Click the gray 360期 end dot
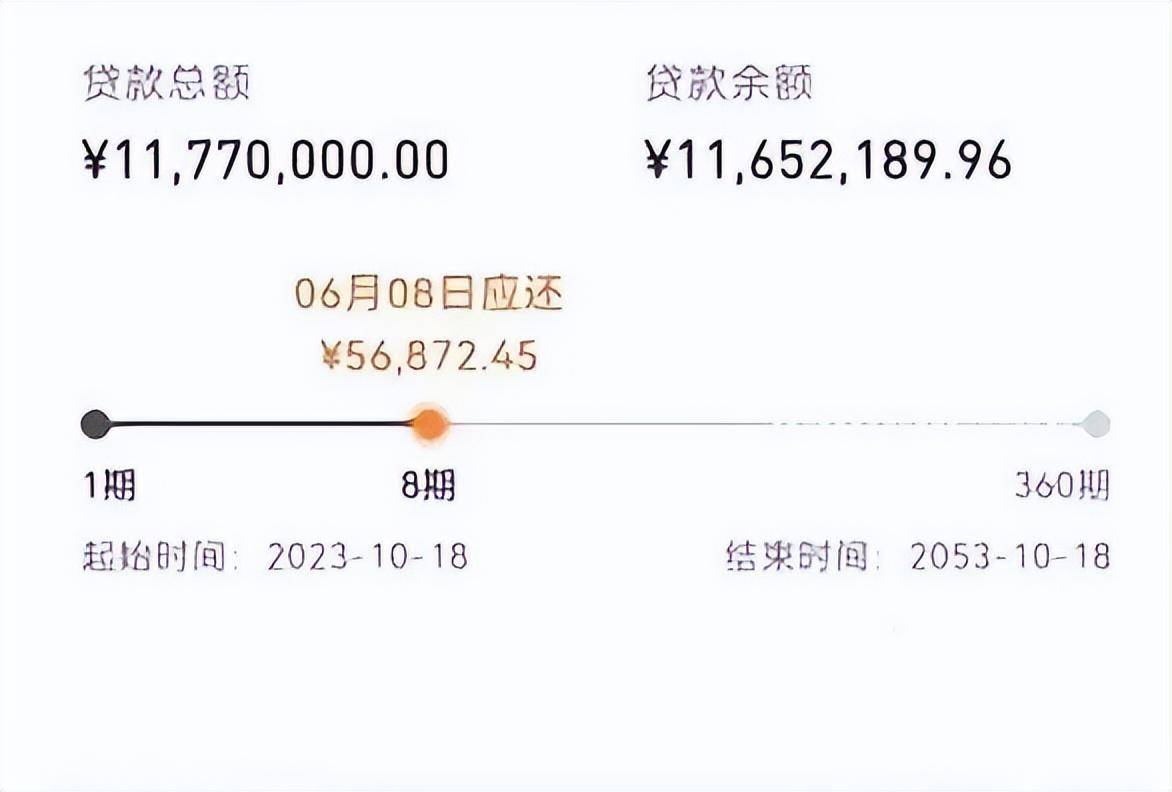This screenshot has width=1172, height=792. pyautogui.click(x=1097, y=424)
